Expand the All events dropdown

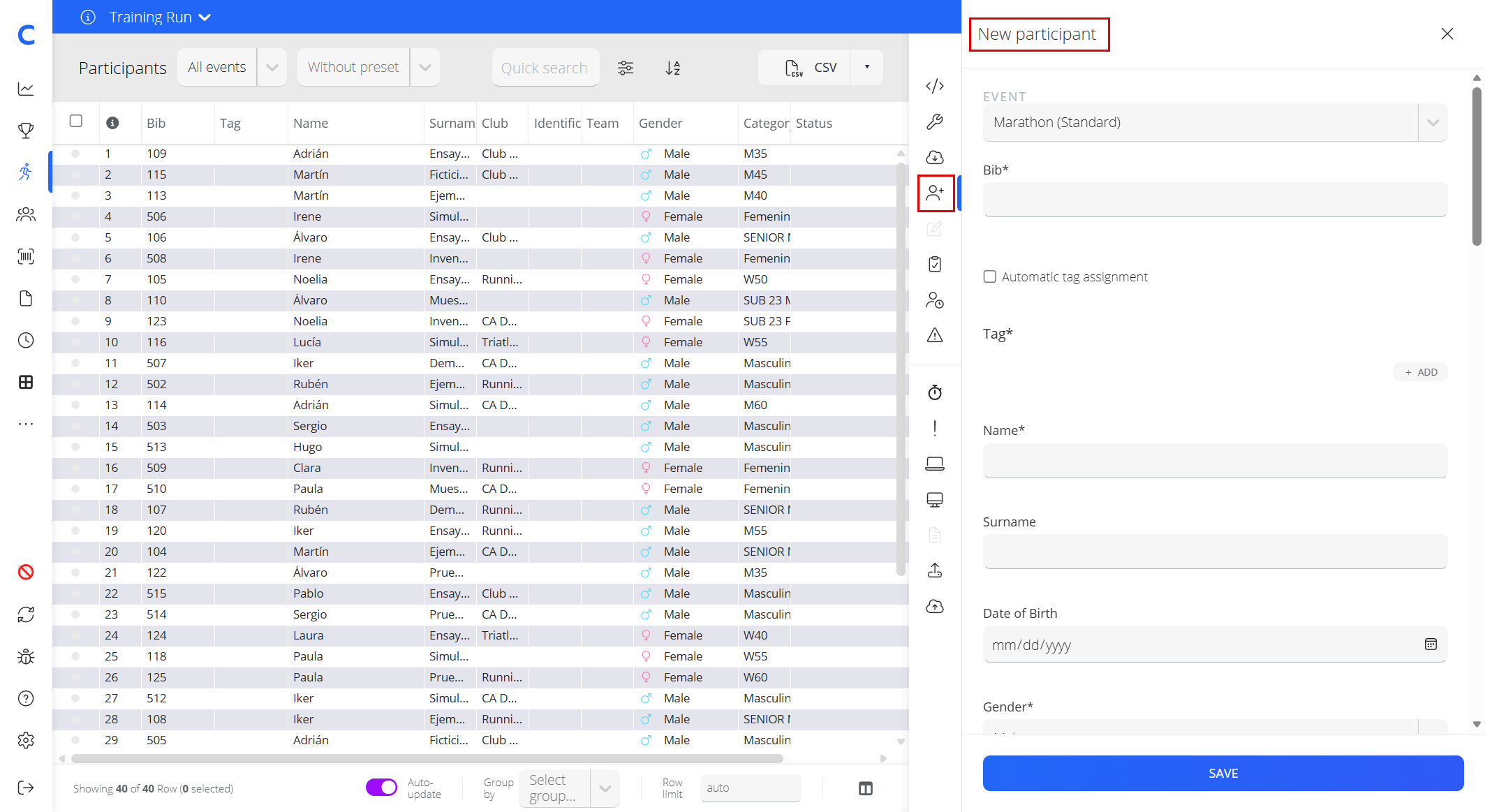[272, 67]
